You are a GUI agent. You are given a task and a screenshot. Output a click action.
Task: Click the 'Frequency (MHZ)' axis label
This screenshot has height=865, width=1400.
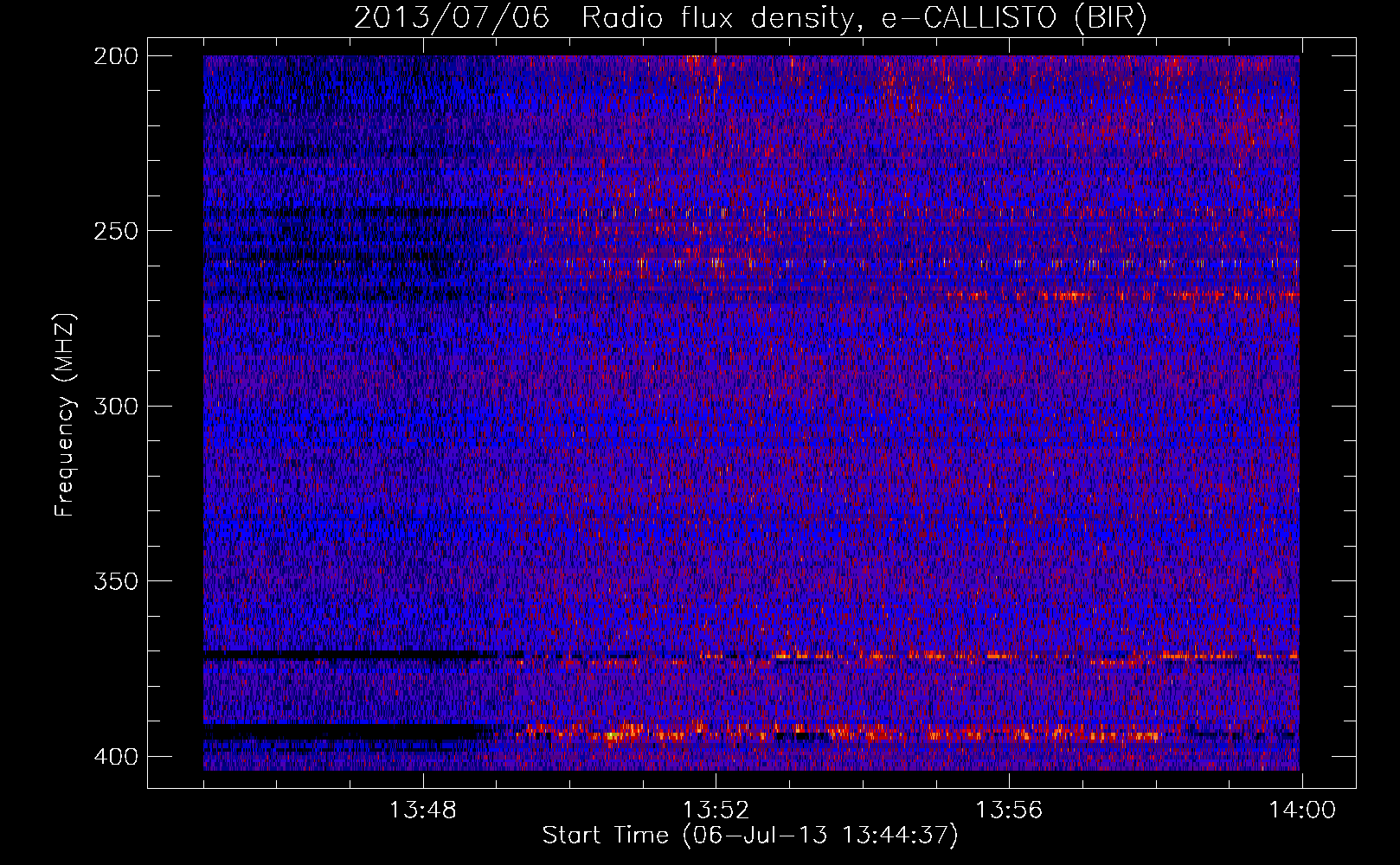[65, 415]
